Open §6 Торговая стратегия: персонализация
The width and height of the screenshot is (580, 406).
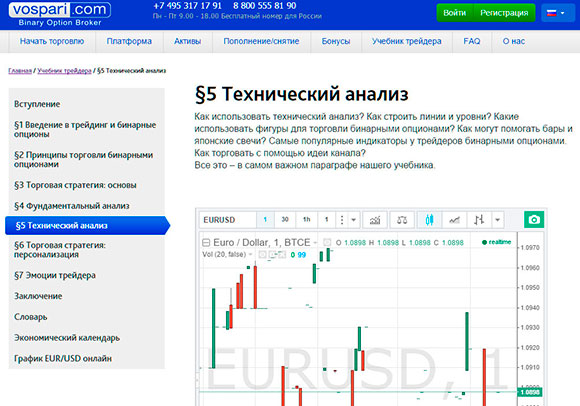pos(60,250)
